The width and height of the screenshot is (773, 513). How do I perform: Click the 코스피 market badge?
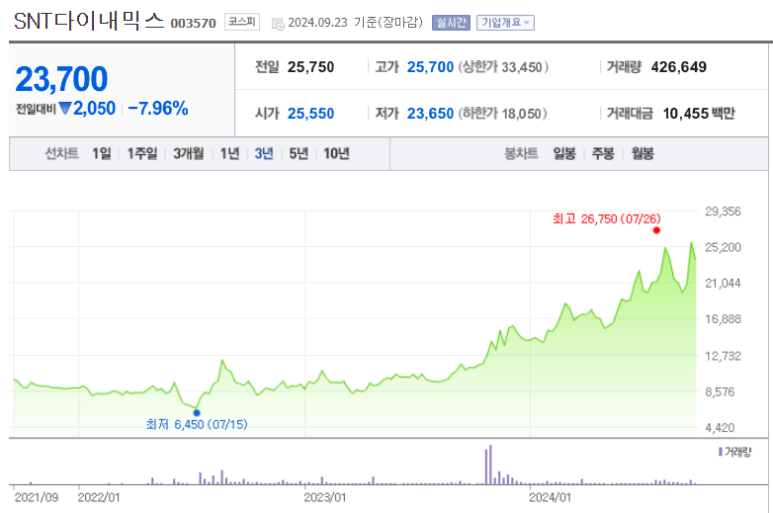tap(242, 22)
